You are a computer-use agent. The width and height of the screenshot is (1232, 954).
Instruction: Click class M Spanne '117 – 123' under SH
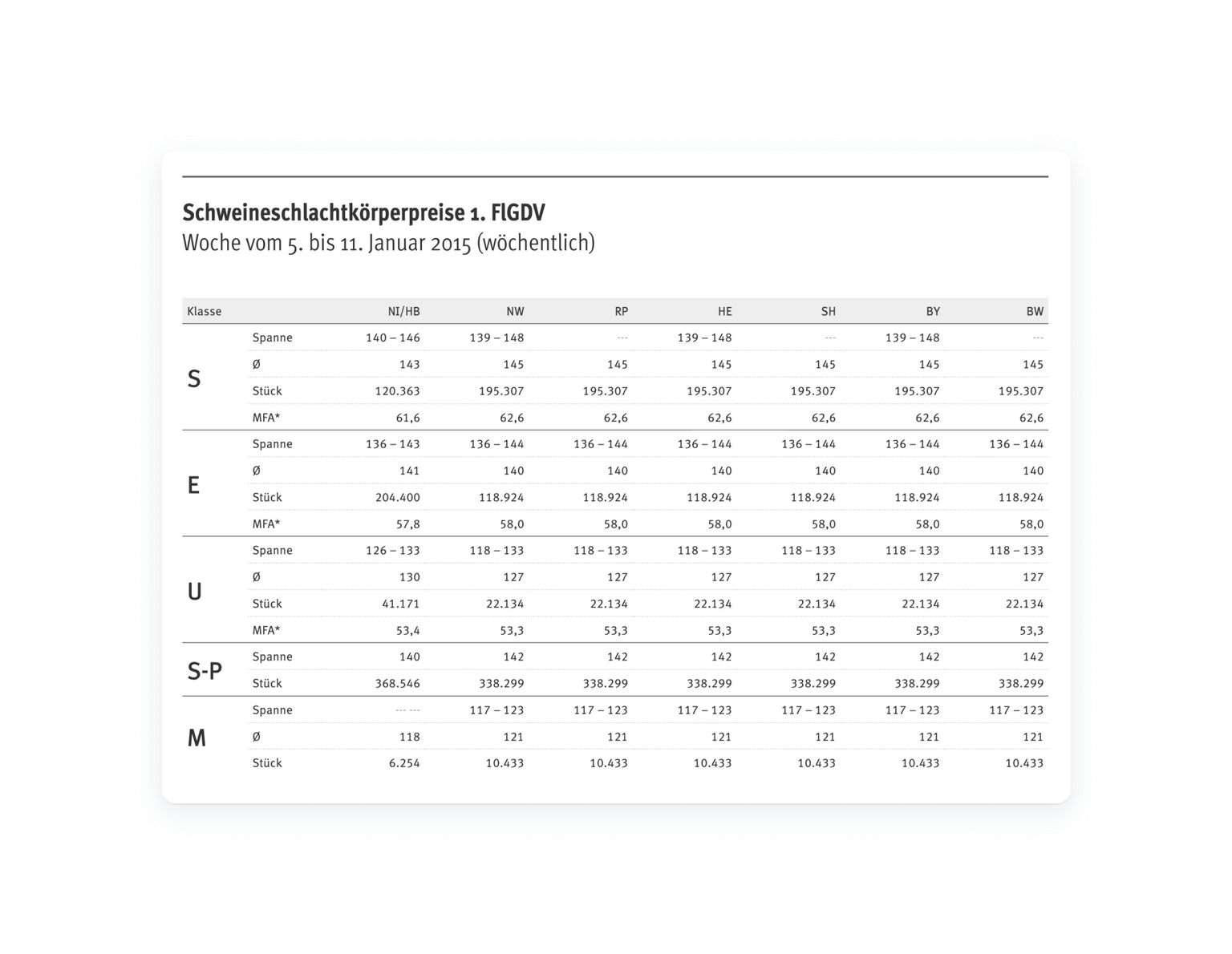tap(808, 710)
